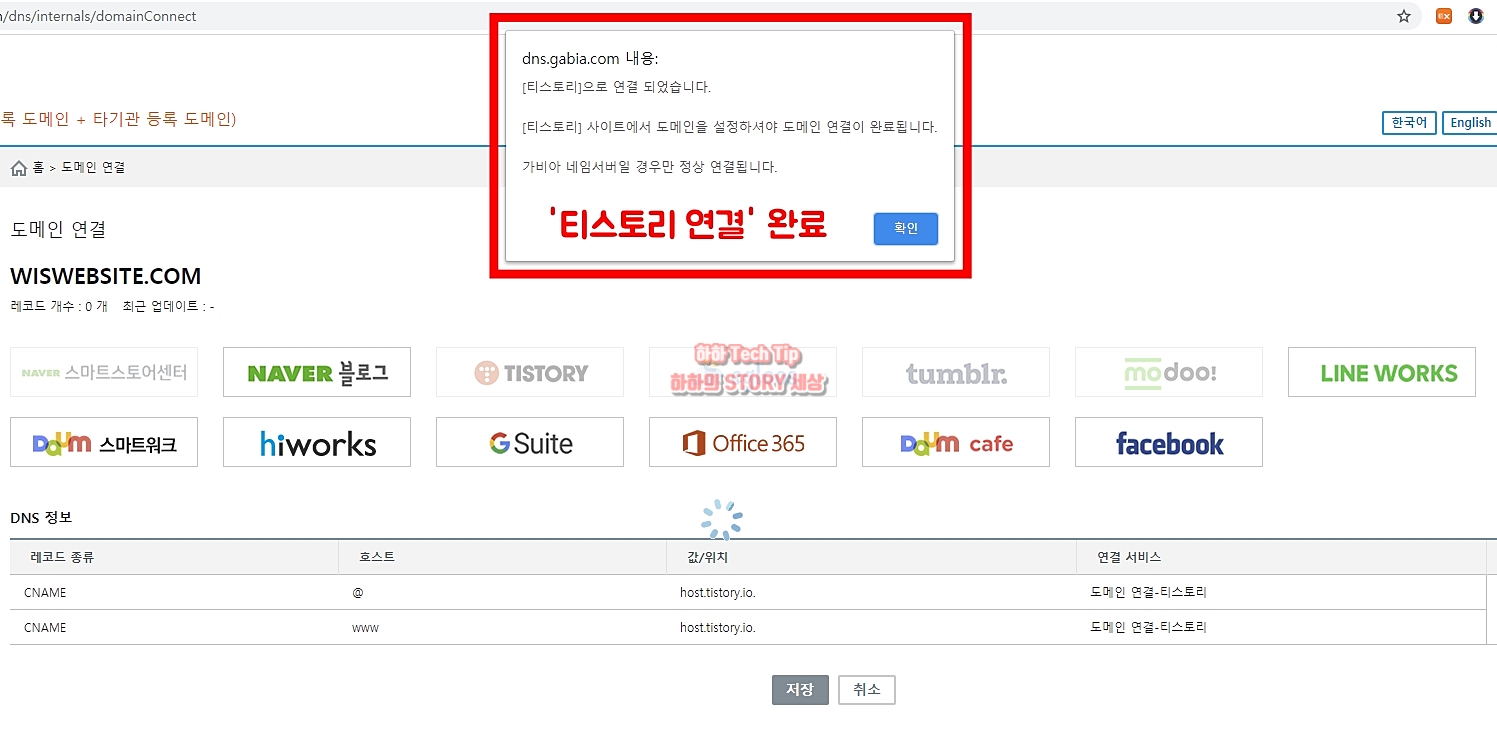Select the modoo! service tile
The width and height of the screenshot is (1497, 740).
1169,372
